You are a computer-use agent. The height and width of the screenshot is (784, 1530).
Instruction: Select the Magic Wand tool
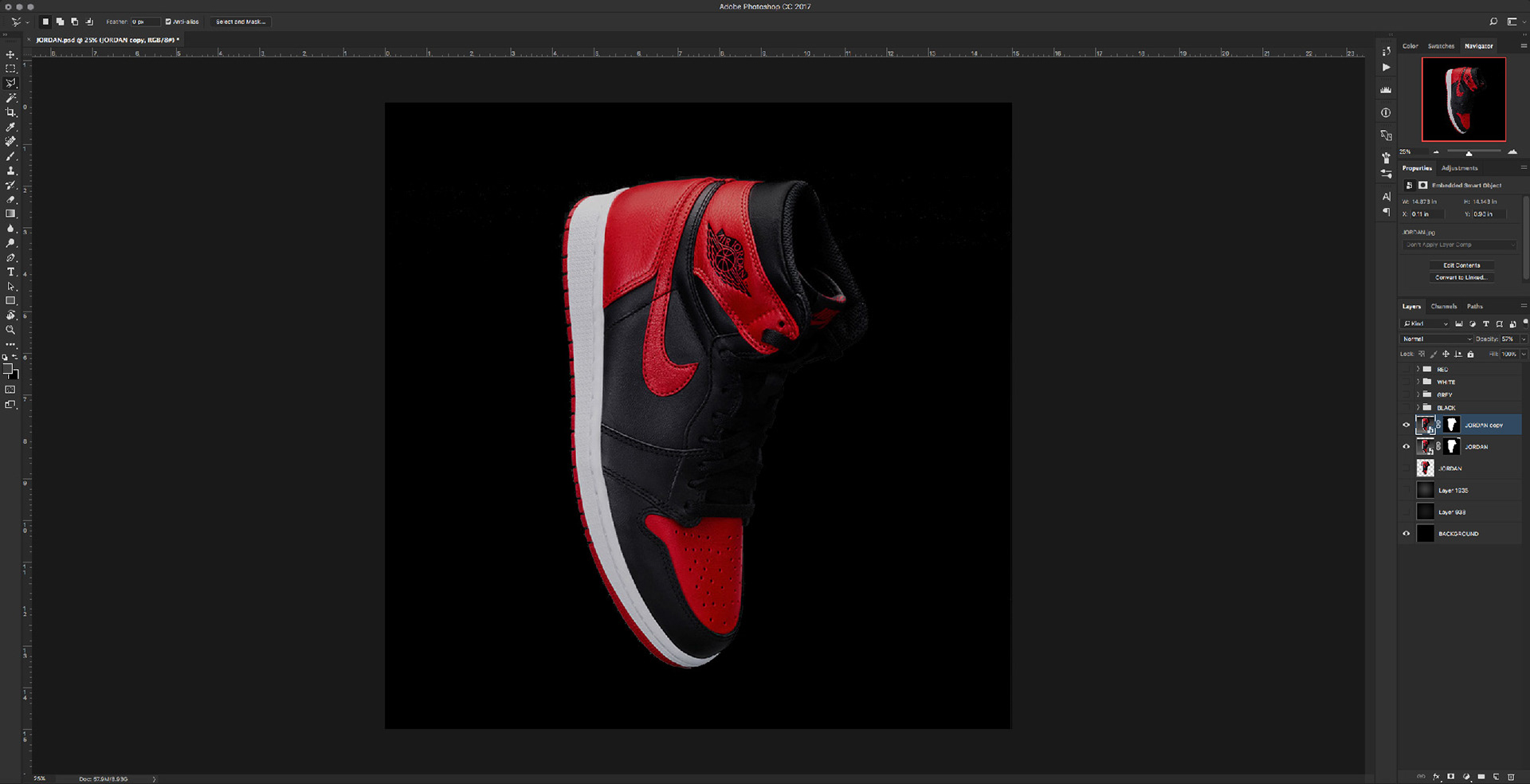coord(10,97)
